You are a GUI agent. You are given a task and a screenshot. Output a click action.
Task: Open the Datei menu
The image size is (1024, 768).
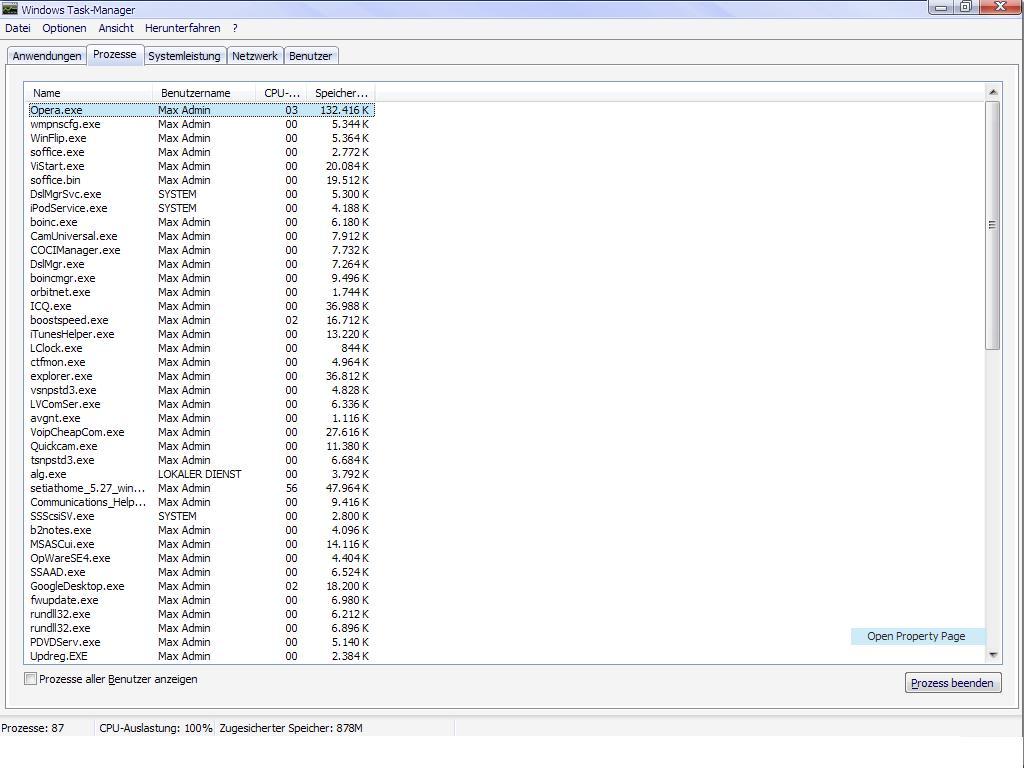pos(18,28)
